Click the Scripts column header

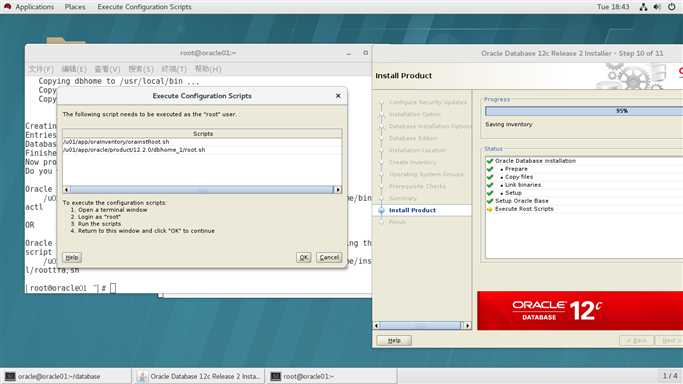[x=202, y=134]
